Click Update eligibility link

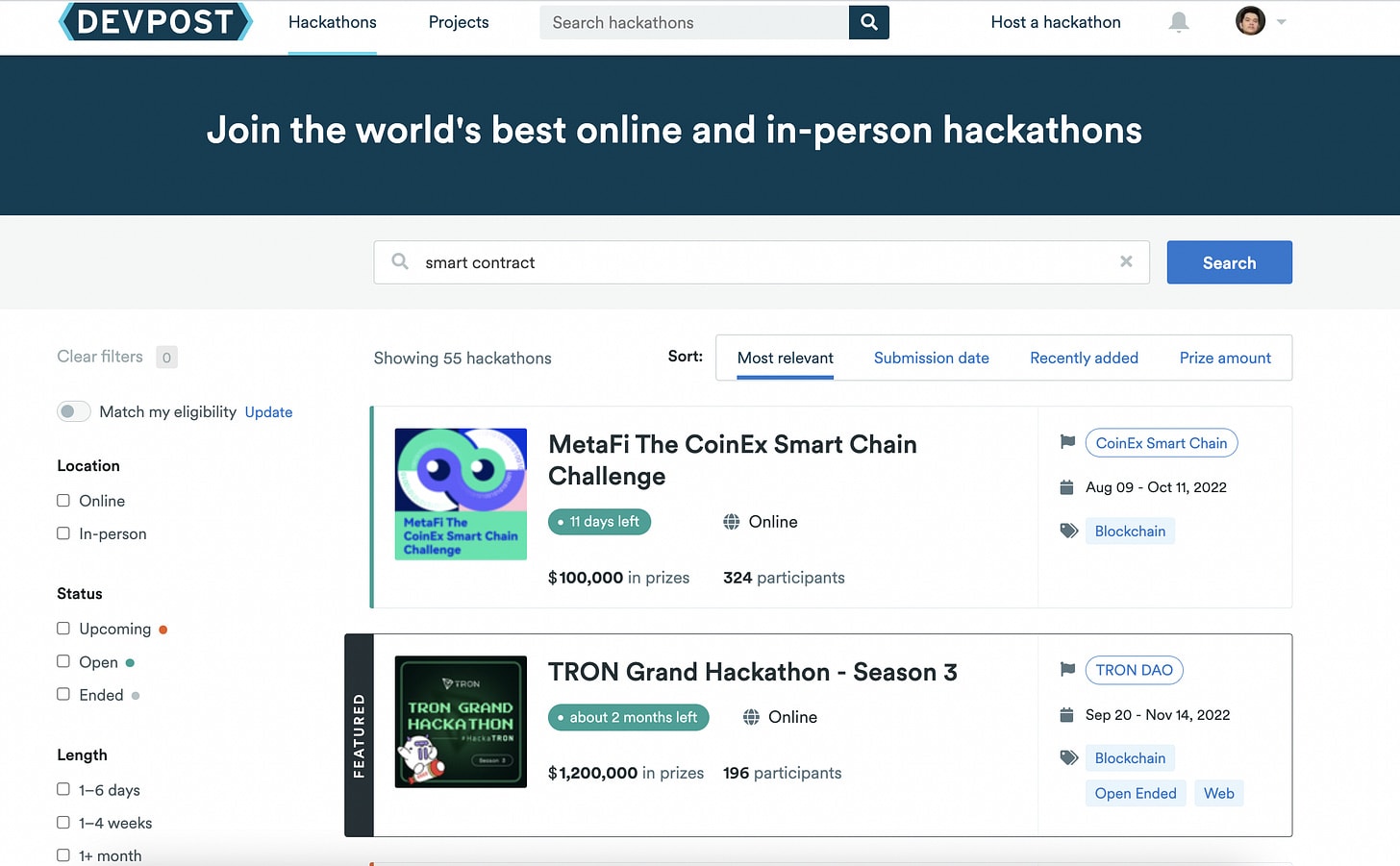click(268, 411)
